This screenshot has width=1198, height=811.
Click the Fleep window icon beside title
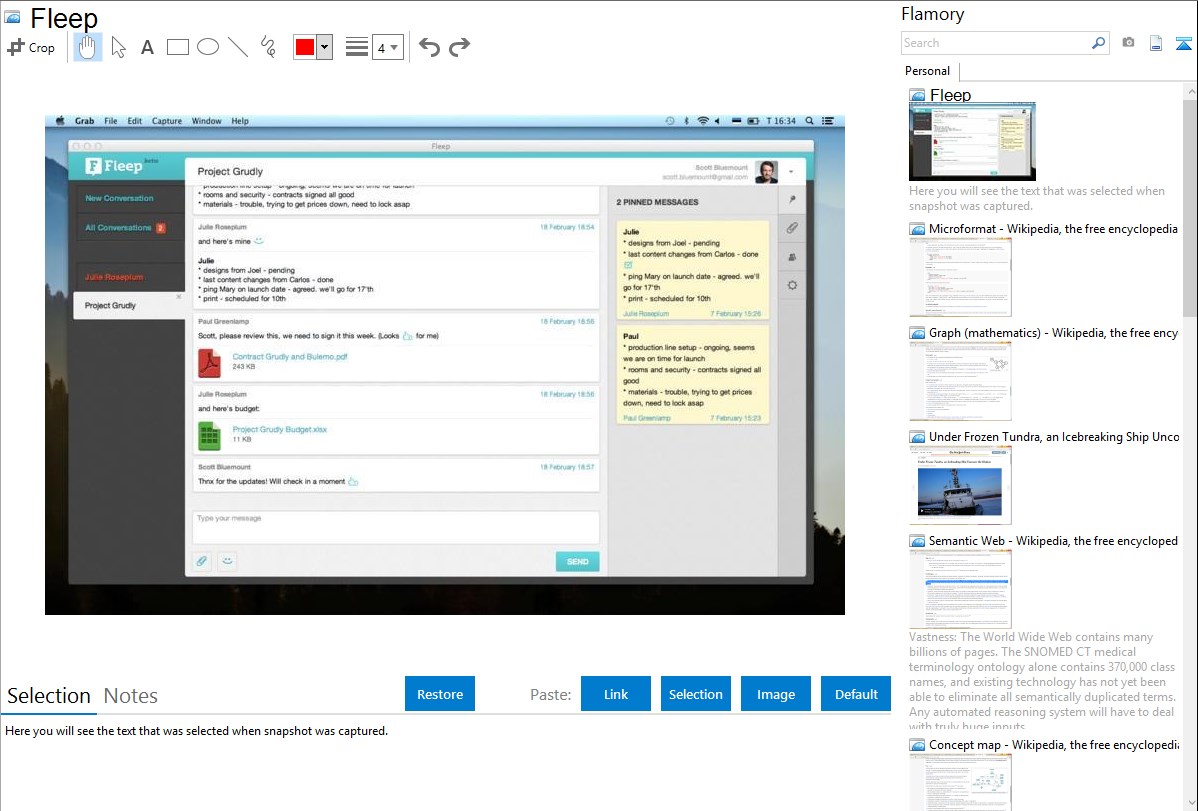[12, 16]
